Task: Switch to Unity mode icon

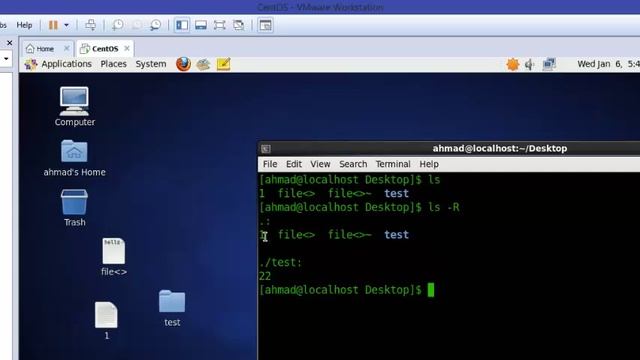Action: pyautogui.click(x=238, y=25)
